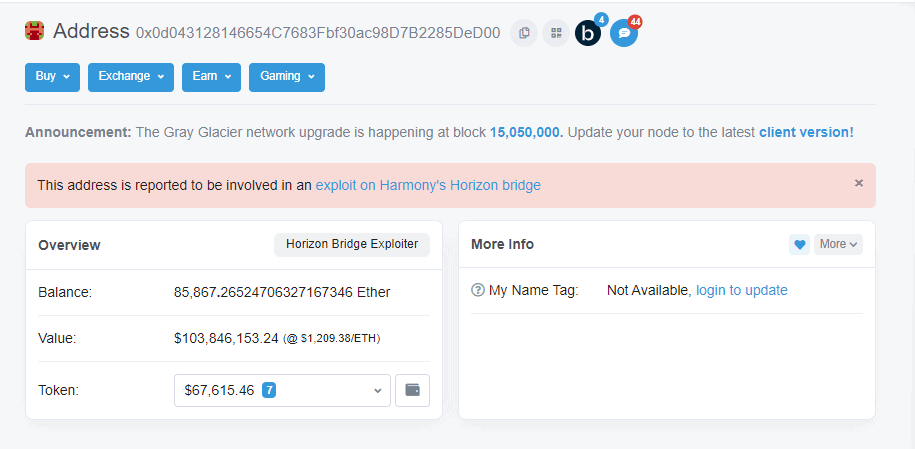Open the client version link
This screenshot has width=915, height=449.
click(x=806, y=132)
